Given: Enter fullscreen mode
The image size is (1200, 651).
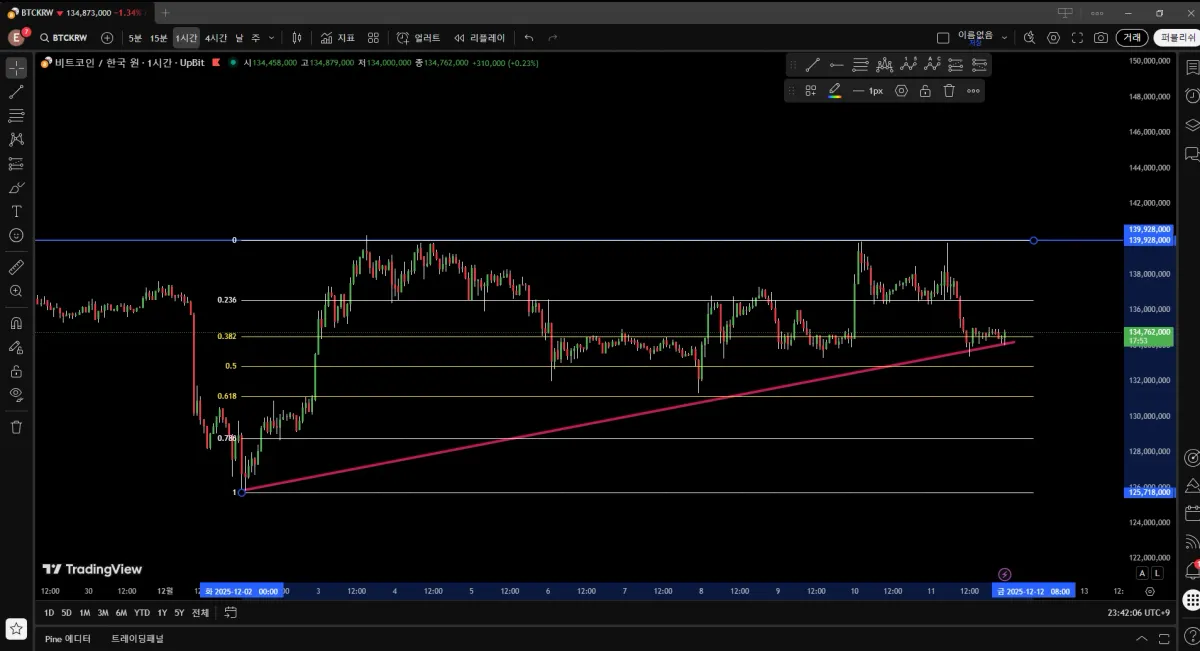Looking at the screenshot, I should 1077,38.
